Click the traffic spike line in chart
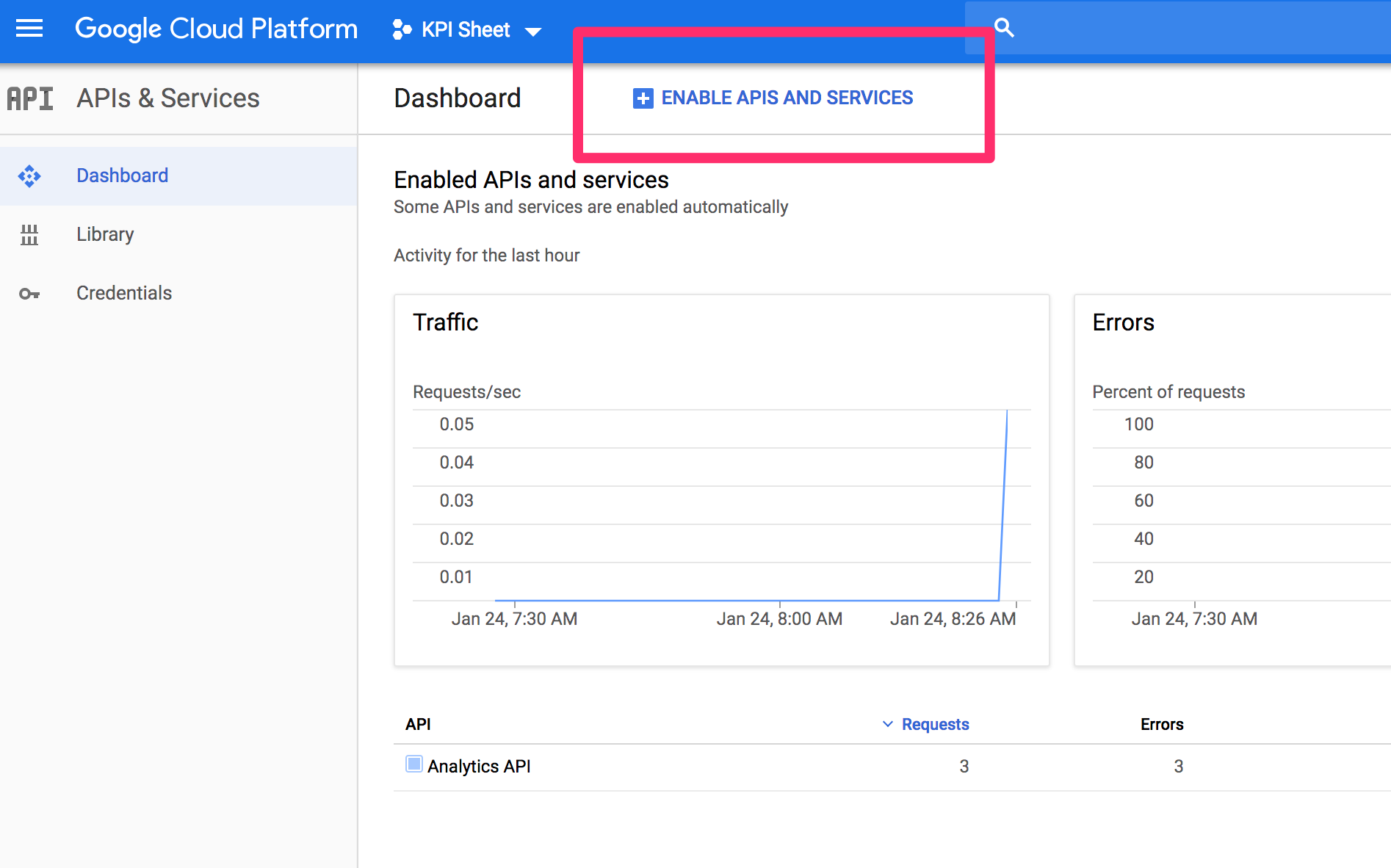1391x868 pixels. tap(1003, 505)
